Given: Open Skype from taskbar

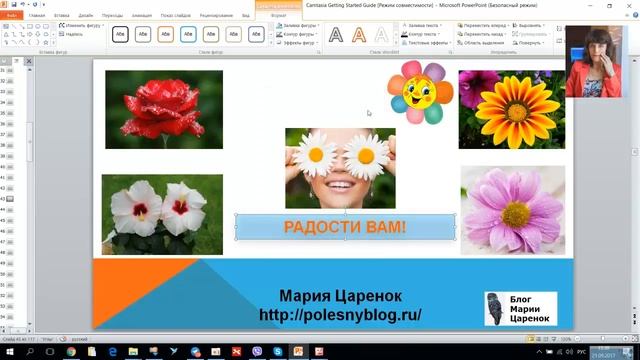Looking at the screenshot, I should [x=278, y=351].
